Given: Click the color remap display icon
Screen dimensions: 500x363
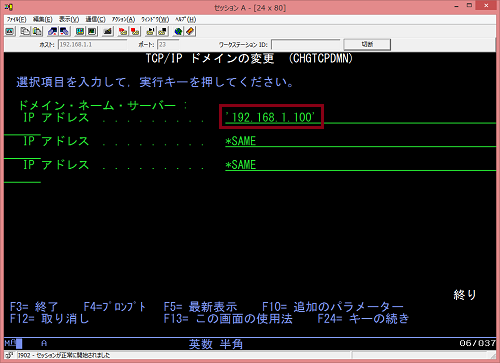Looking at the screenshot, I should [80, 32].
